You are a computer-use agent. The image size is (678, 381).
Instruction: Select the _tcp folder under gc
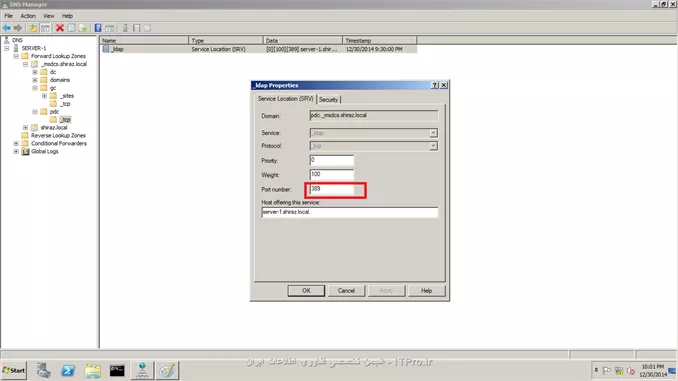(65, 104)
